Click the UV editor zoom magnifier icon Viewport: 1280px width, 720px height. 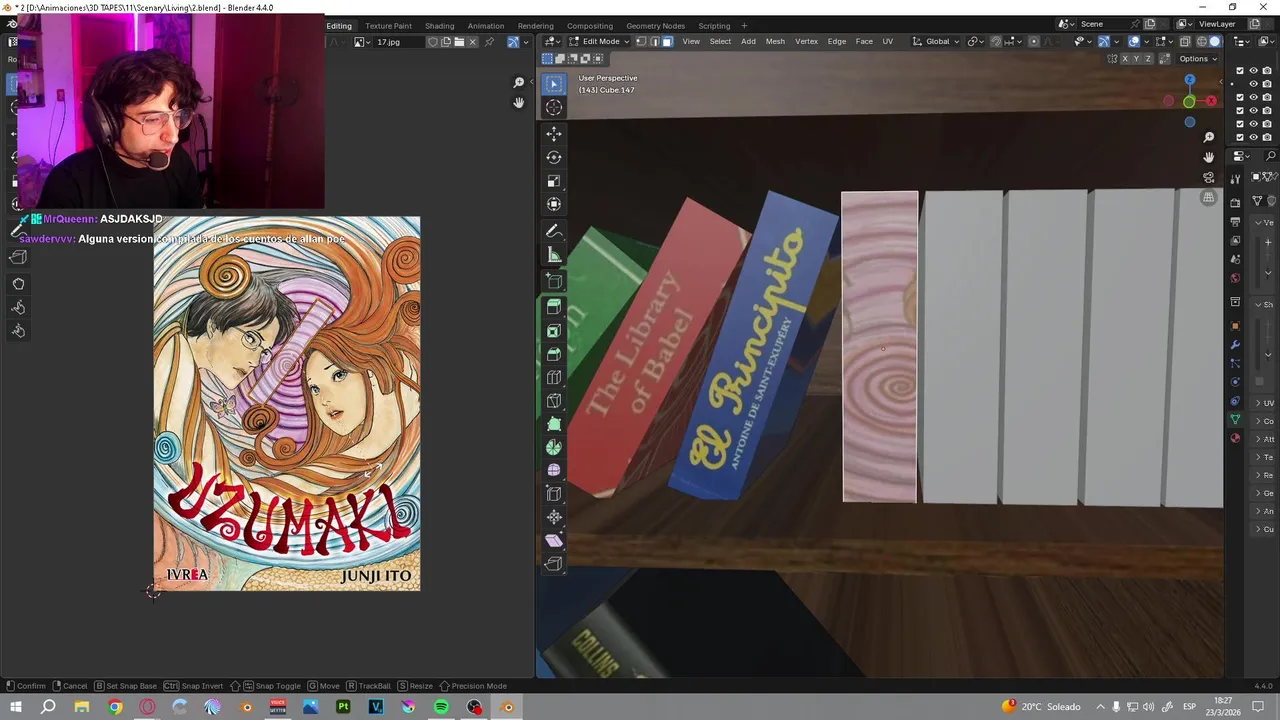point(518,83)
